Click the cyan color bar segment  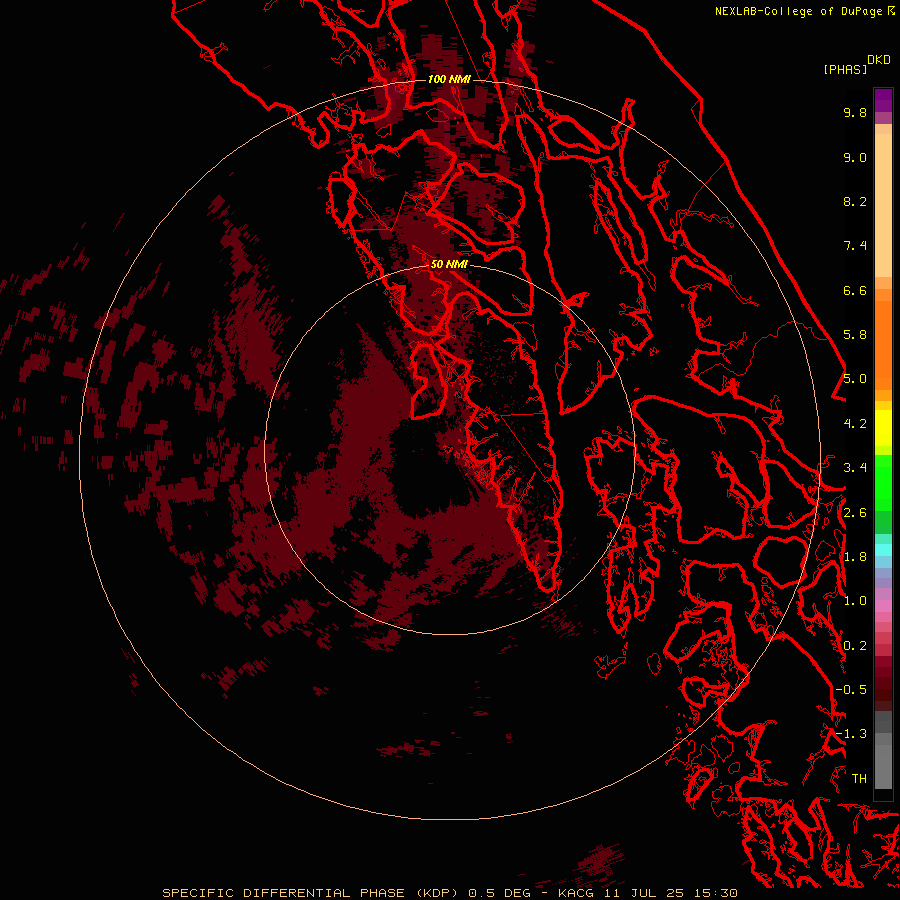coord(883,550)
